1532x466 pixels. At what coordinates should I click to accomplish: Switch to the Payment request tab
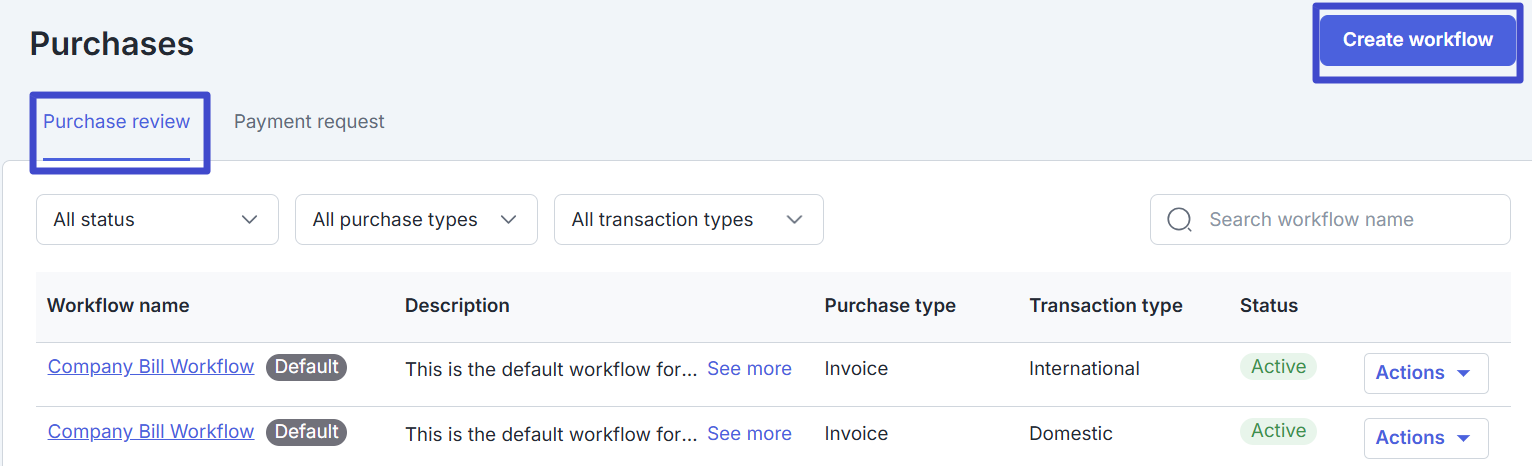pos(309,122)
